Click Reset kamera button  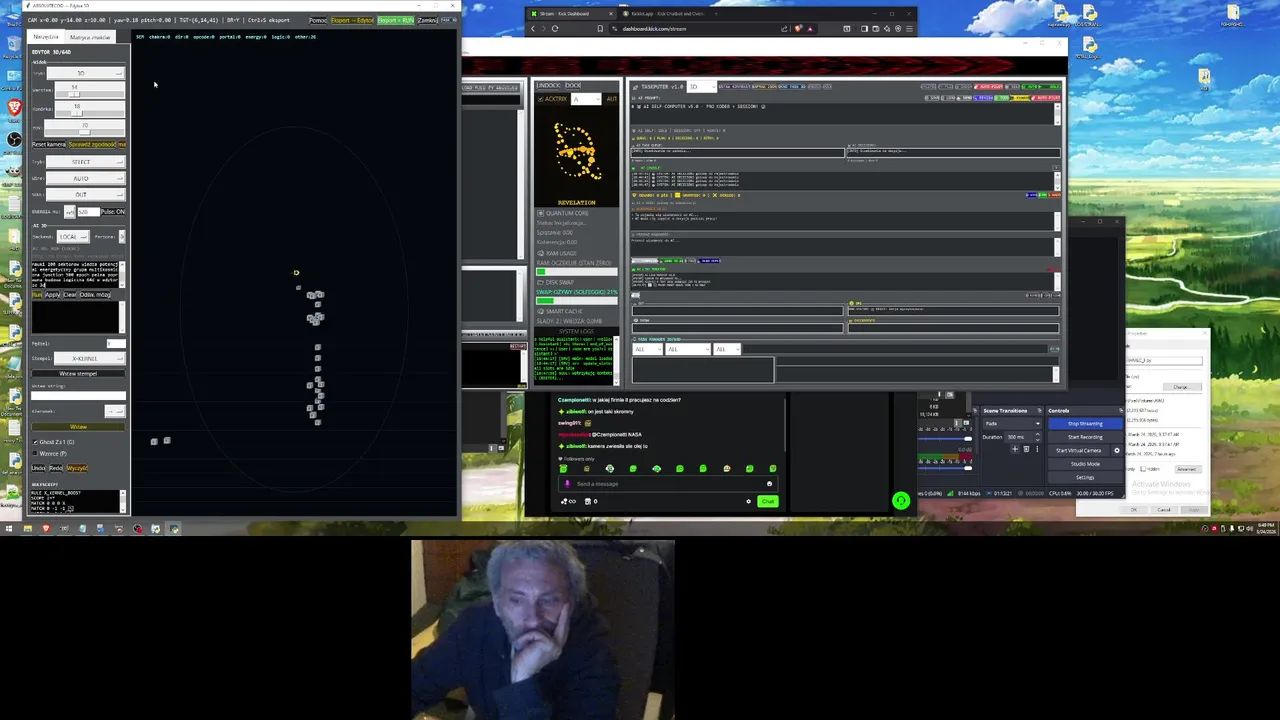tap(49, 145)
